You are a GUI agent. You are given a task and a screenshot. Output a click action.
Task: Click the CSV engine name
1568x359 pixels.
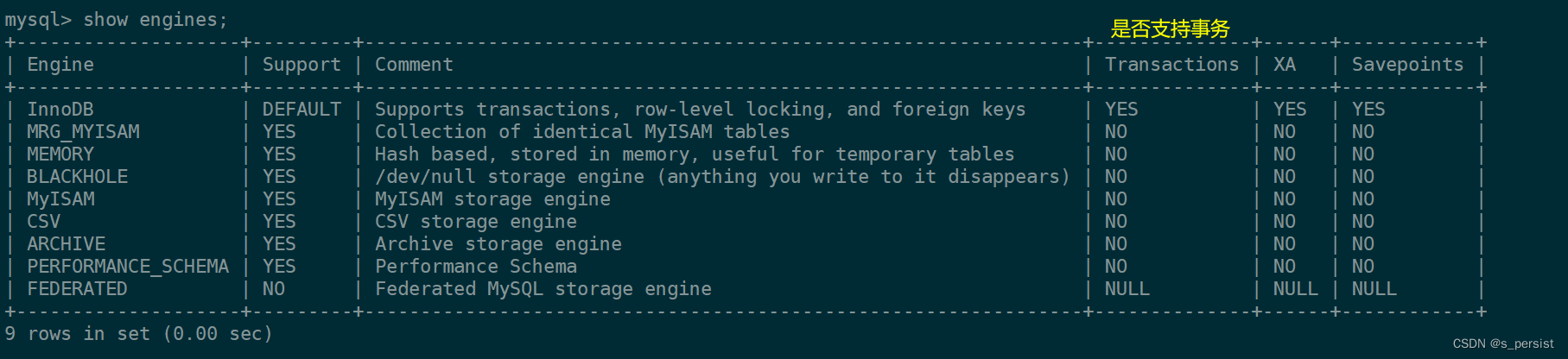tap(43, 222)
